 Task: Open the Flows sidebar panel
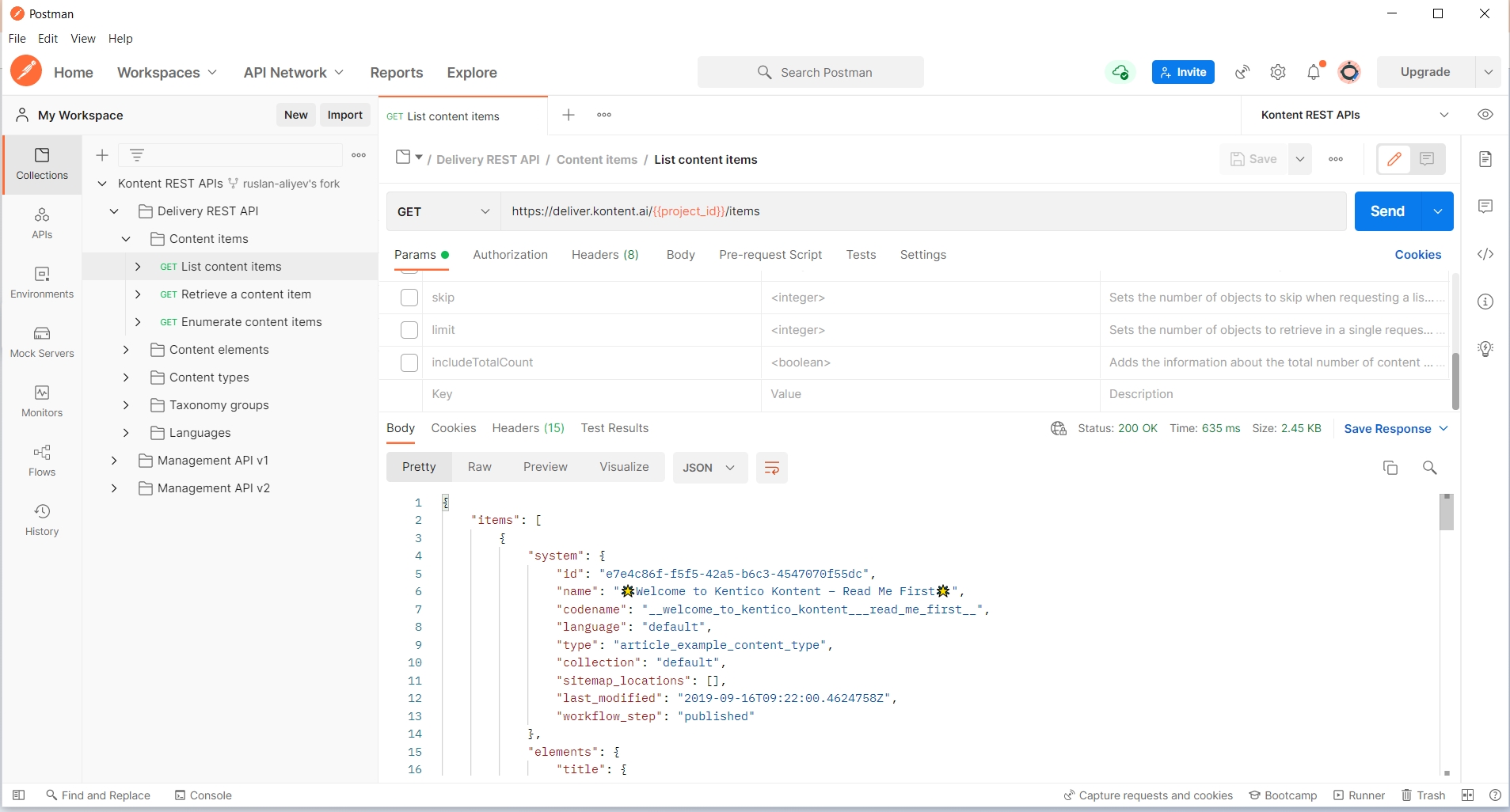[42, 461]
